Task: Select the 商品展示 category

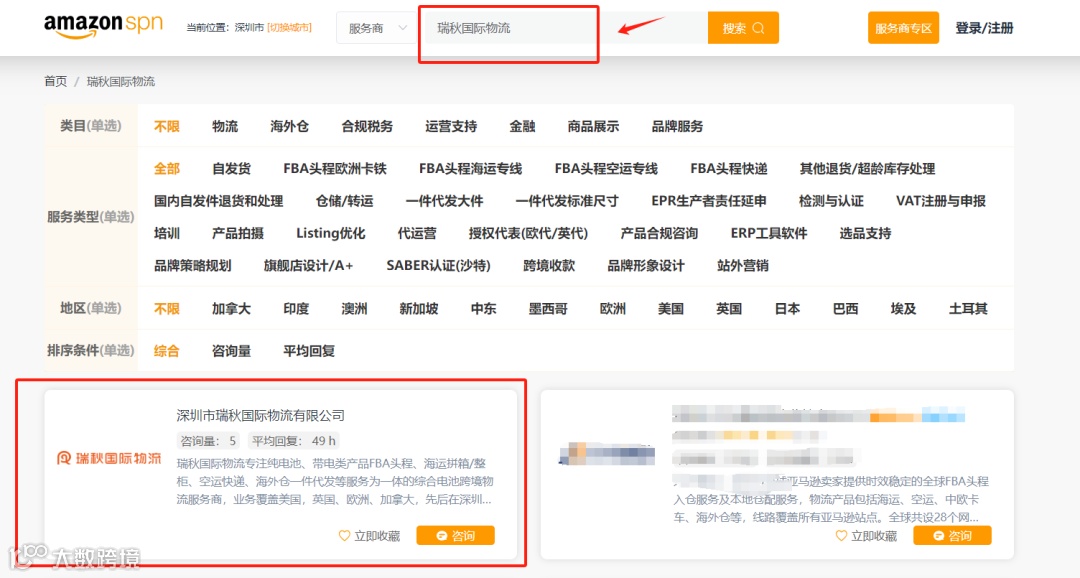Action: point(593,126)
